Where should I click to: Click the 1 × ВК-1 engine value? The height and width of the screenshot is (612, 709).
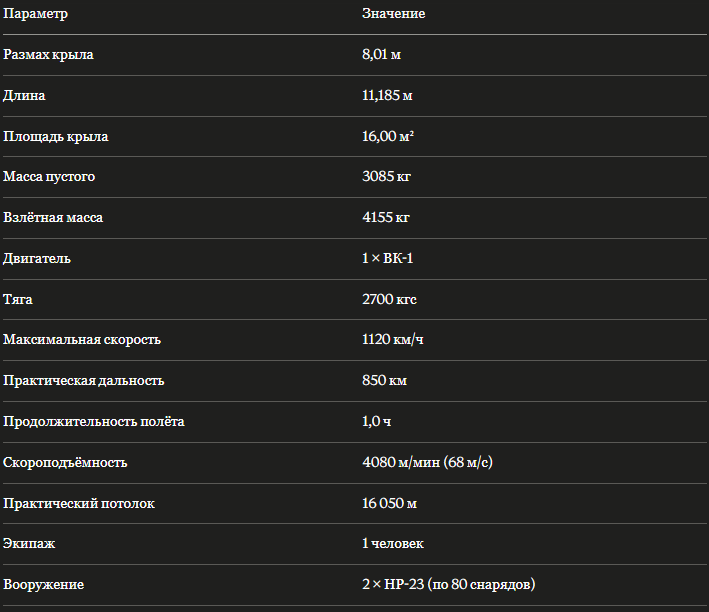pyautogui.click(x=388, y=258)
